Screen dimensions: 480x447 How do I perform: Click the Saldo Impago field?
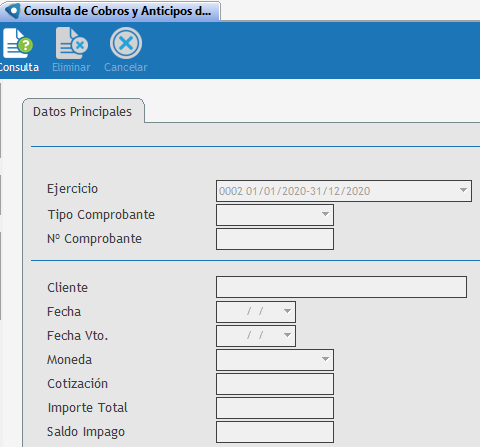click(275, 432)
